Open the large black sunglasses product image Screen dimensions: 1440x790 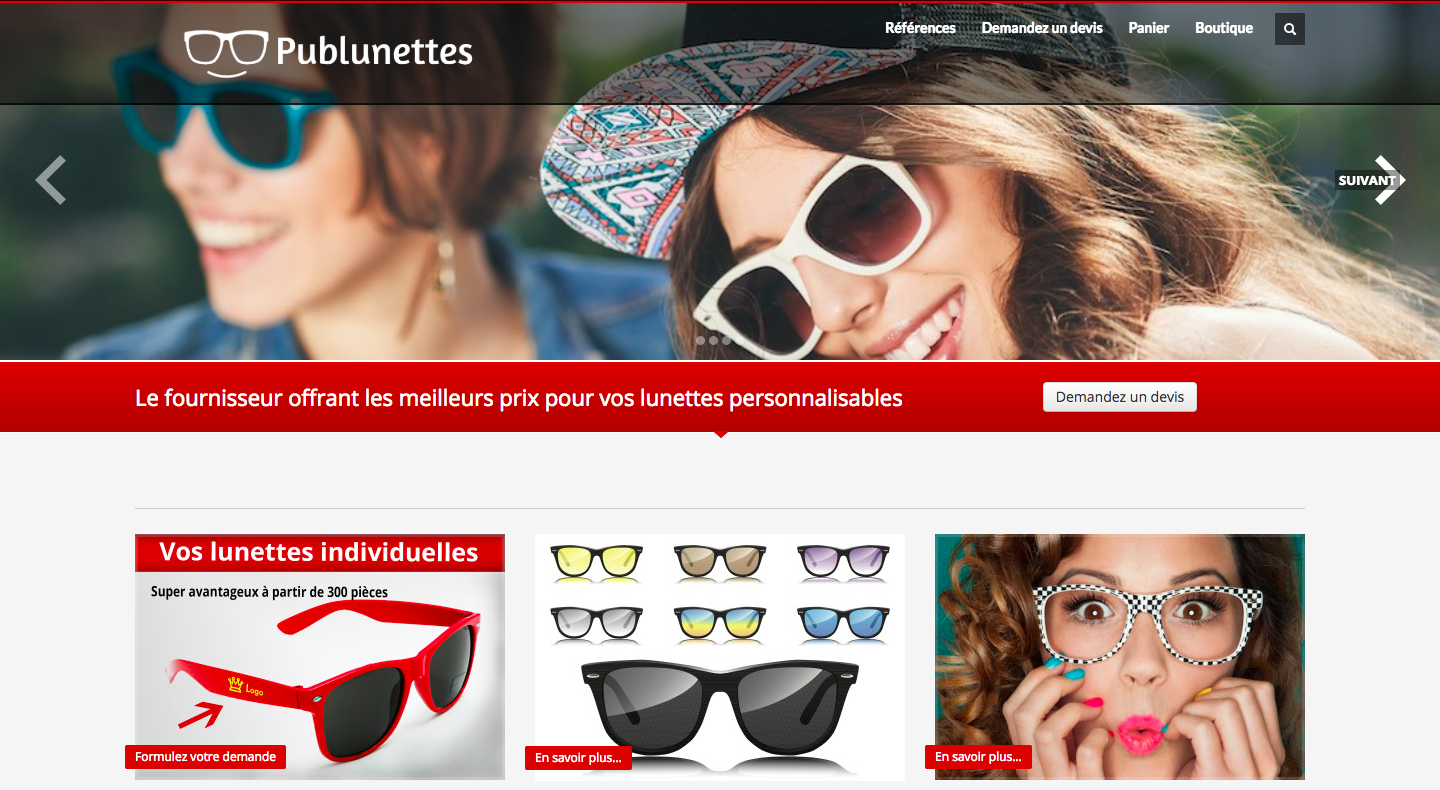click(x=720, y=710)
